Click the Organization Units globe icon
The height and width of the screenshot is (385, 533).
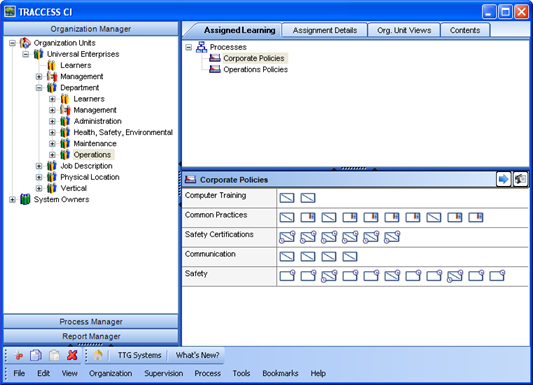(25, 43)
